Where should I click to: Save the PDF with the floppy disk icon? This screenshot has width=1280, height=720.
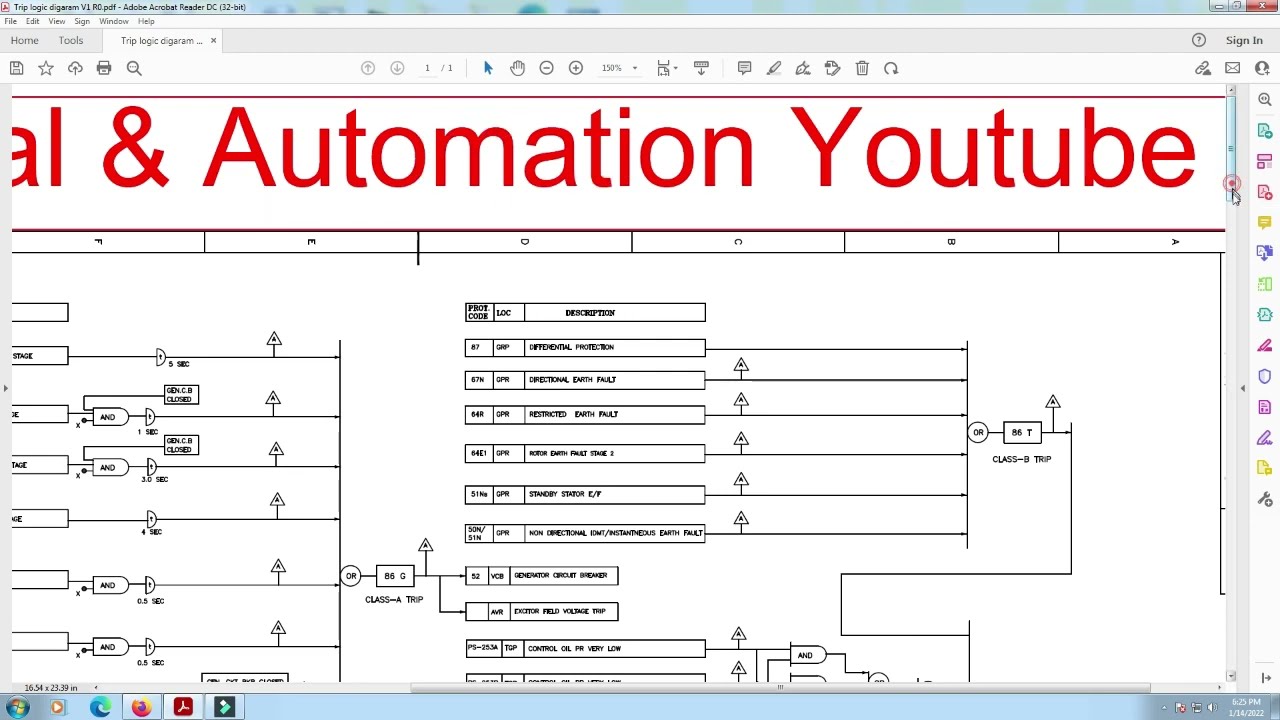(x=16, y=68)
